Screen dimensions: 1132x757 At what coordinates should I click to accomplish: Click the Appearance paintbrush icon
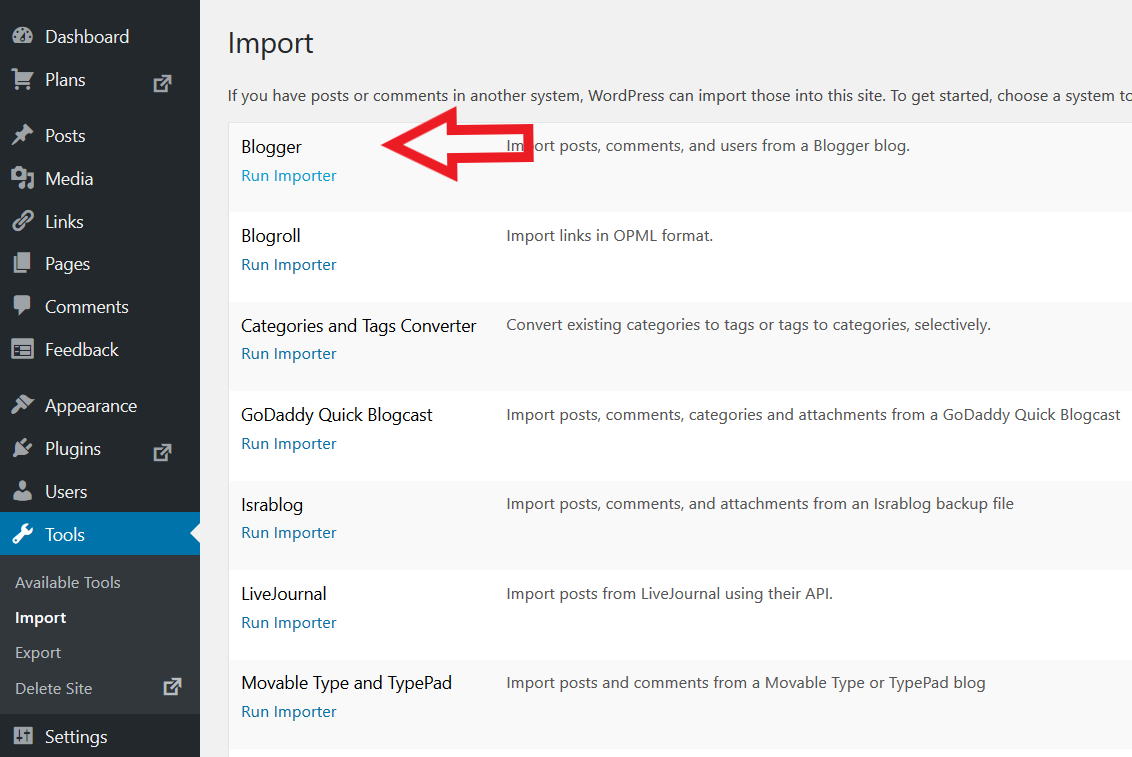[22, 405]
